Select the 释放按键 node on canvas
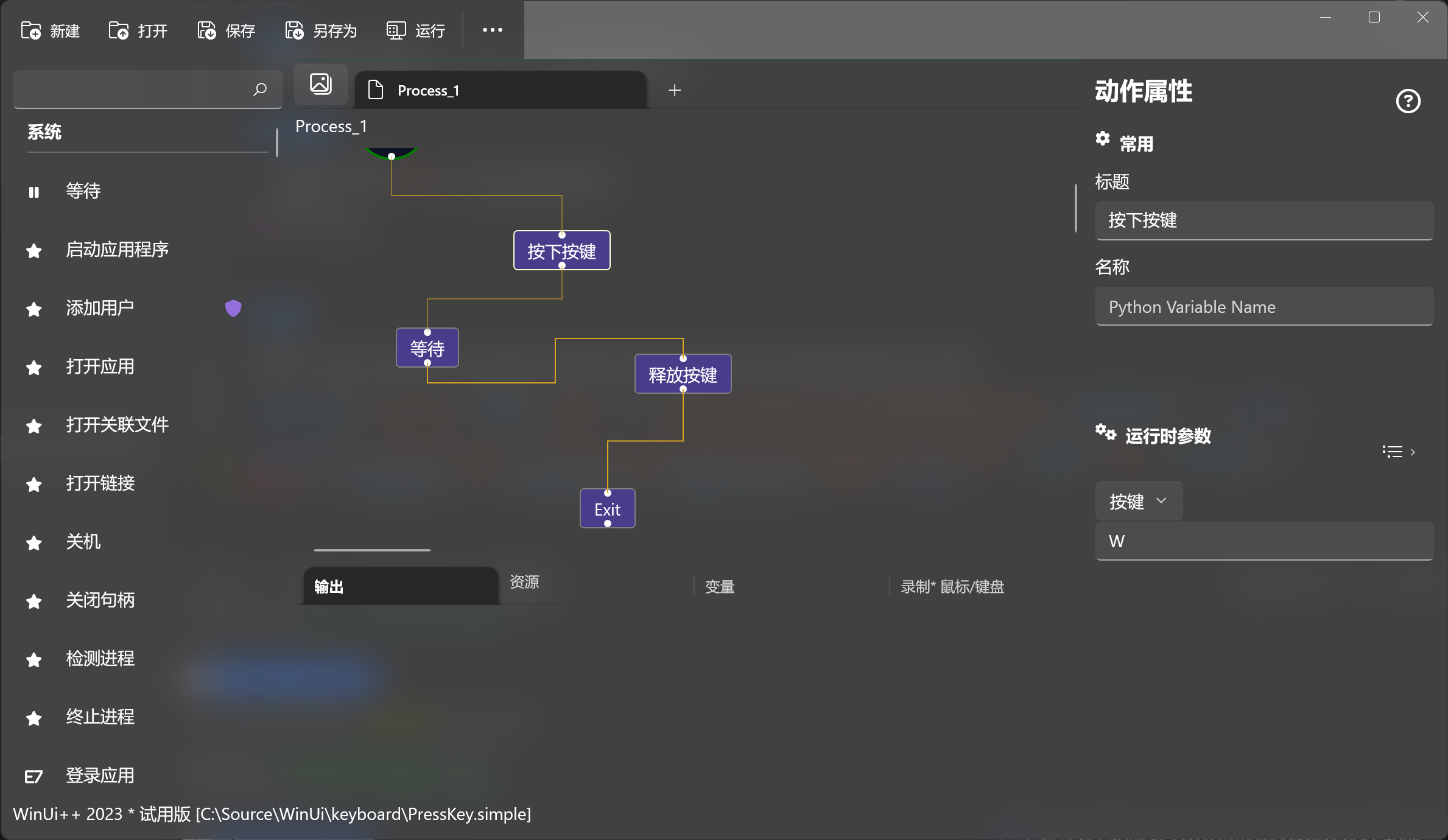Viewport: 1448px width, 840px height. pos(683,374)
